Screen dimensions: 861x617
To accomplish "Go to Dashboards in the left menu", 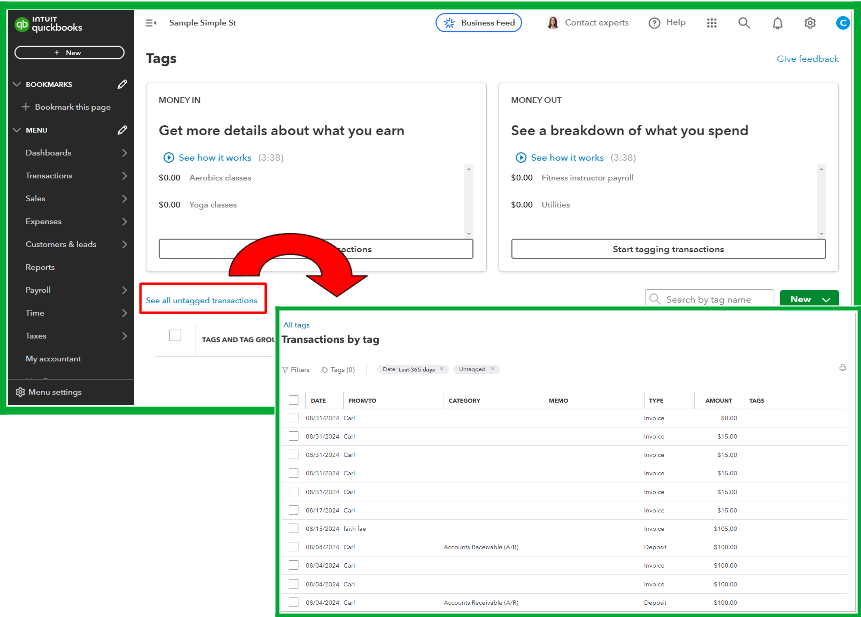I will click(x=48, y=153).
